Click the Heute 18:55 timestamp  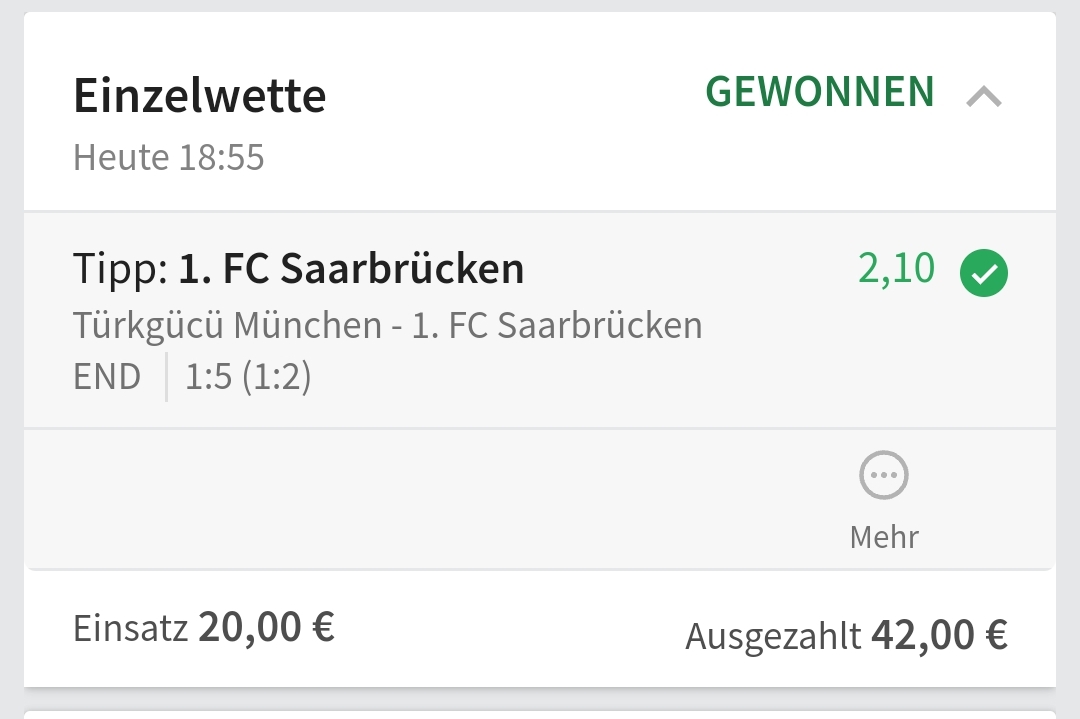[169, 158]
